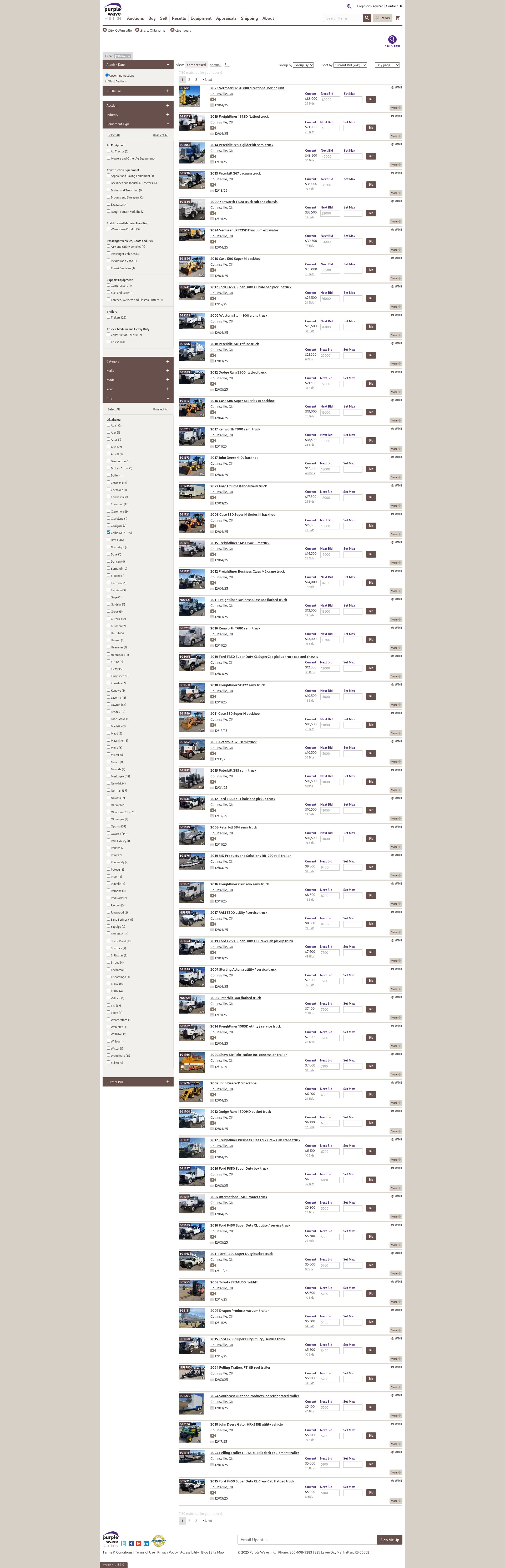Select the Upcoming Auctions radio button

click(x=107, y=75)
